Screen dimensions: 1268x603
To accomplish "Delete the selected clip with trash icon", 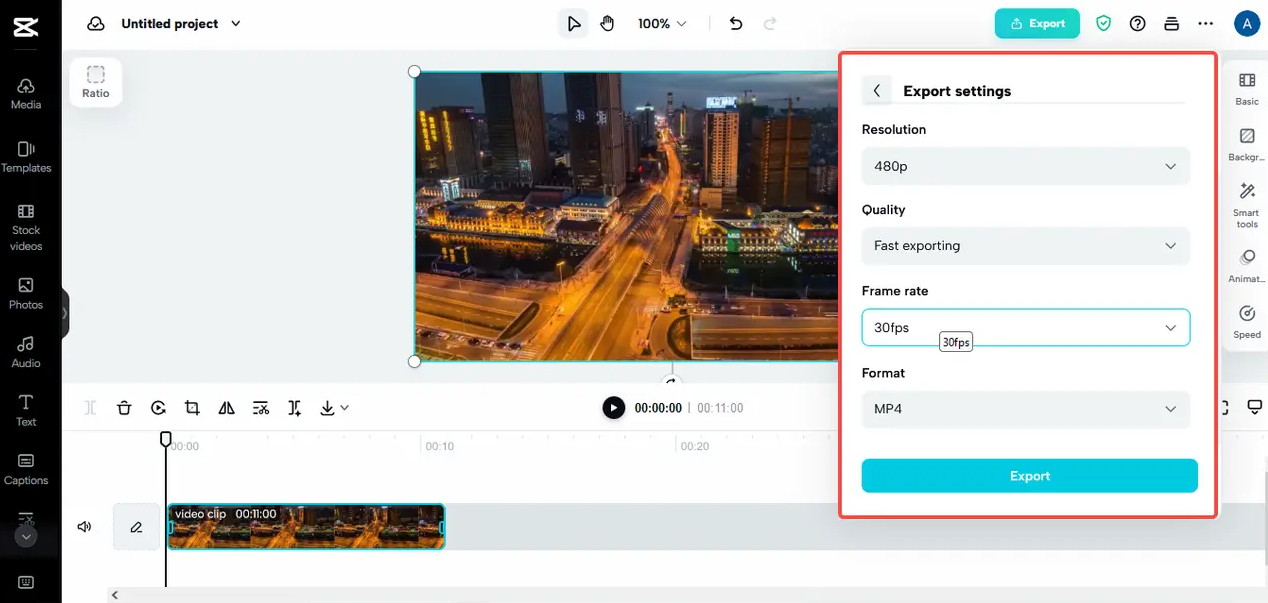I will (124, 408).
